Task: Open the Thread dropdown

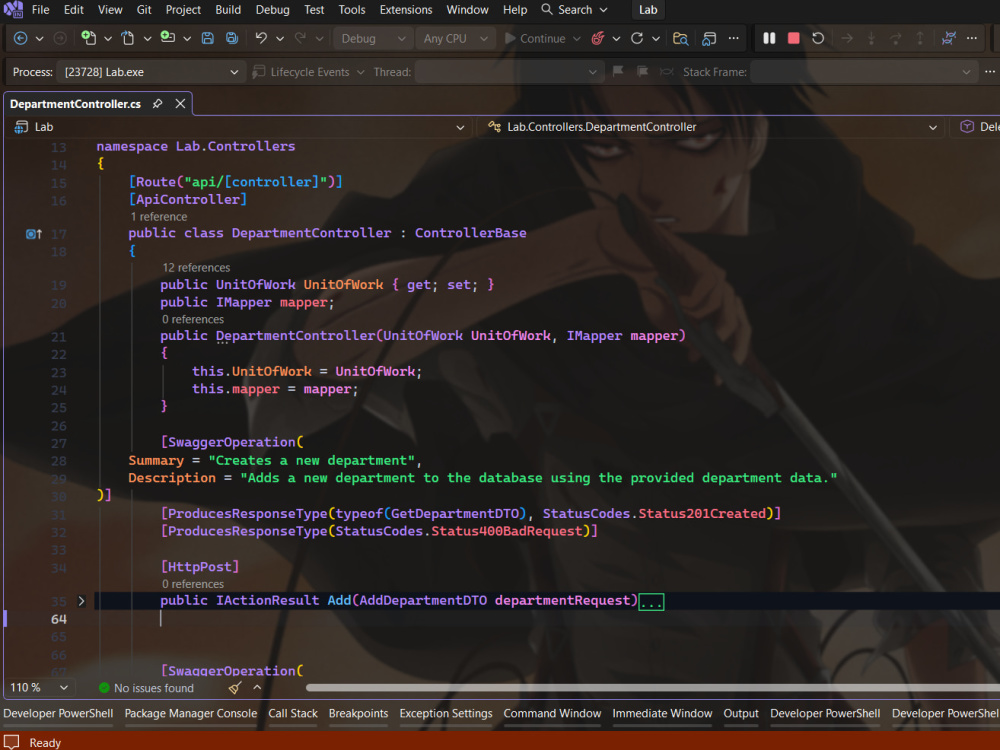Action: pos(508,72)
